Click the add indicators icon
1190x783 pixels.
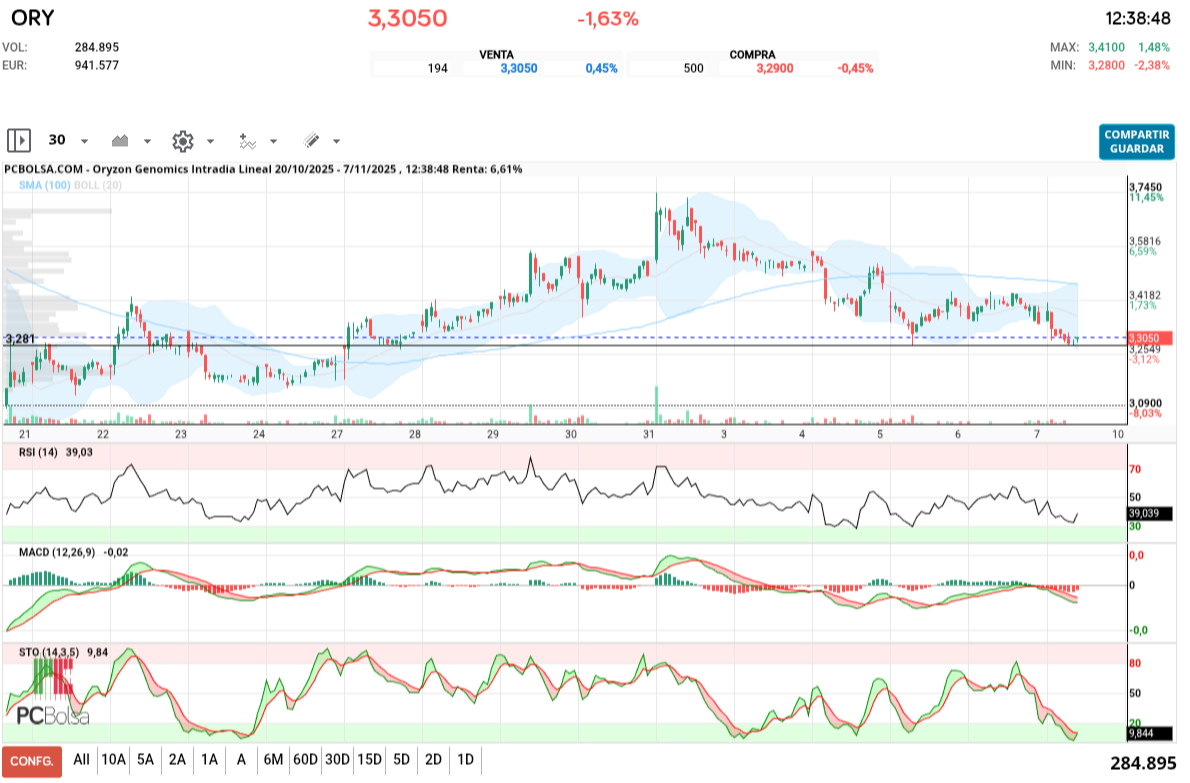tap(245, 141)
